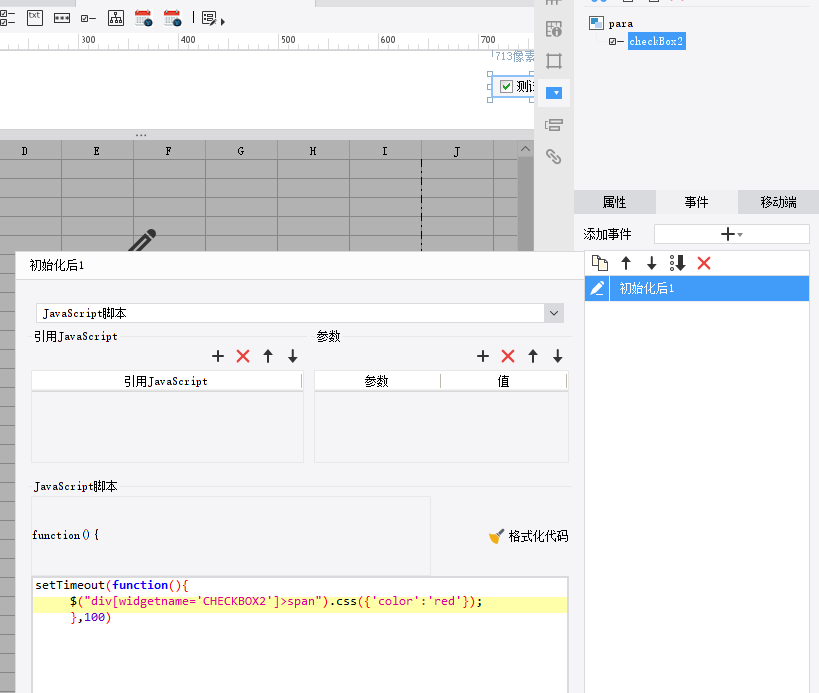
Task: Select column header H
Action: pyautogui.click(x=313, y=151)
